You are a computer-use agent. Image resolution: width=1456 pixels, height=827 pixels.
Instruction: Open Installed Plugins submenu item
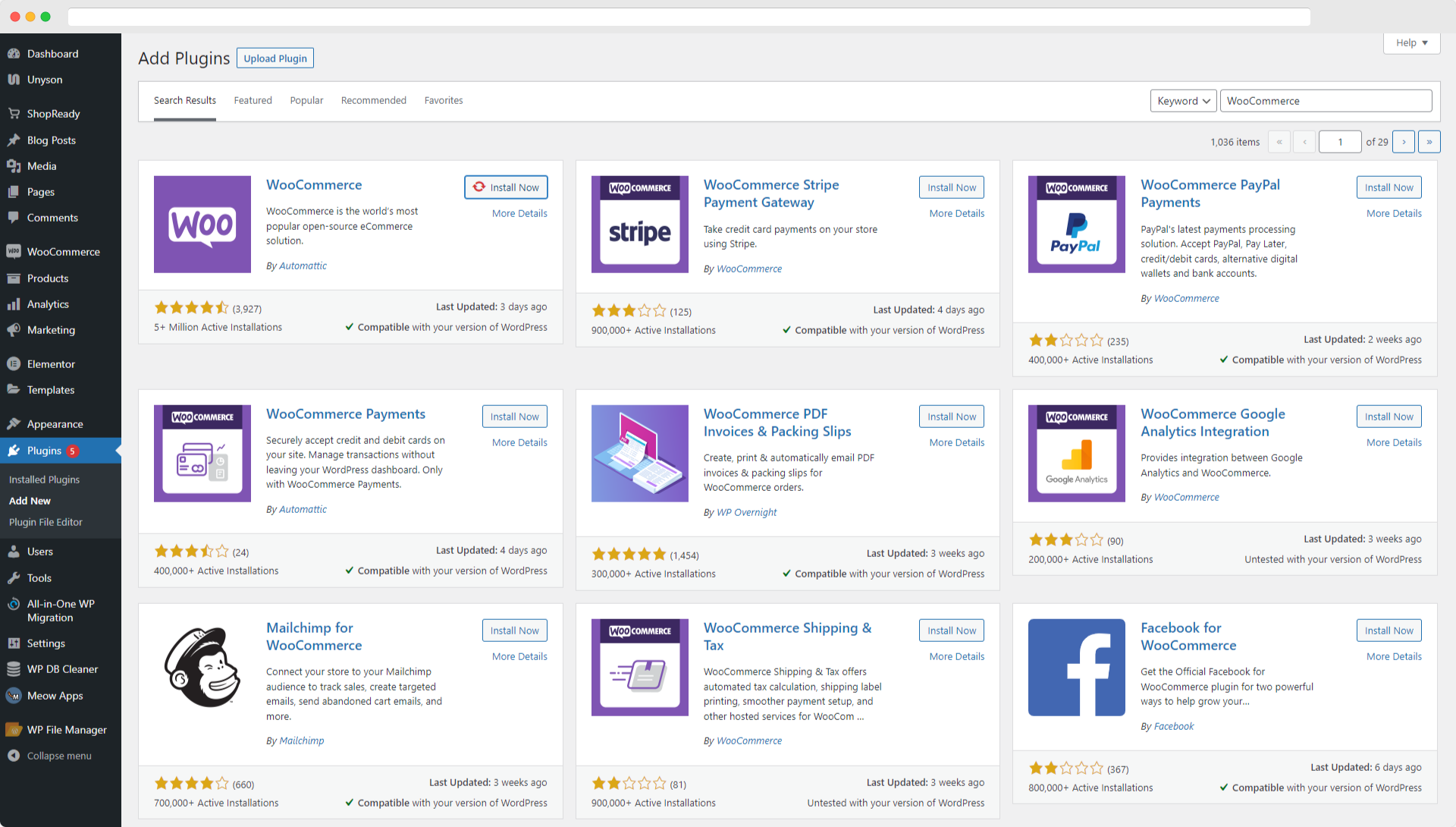(x=44, y=480)
